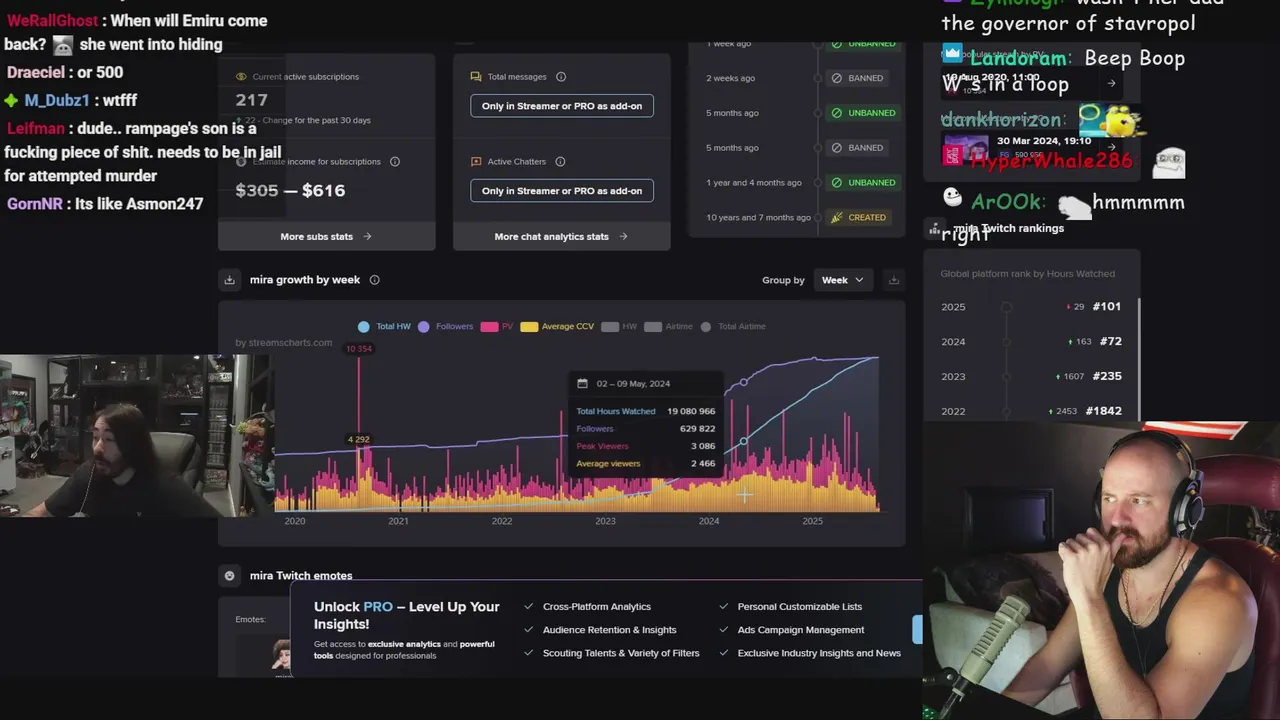Open info icon for estimate income for subscriptions
1280x720 pixels.
pos(395,161)
